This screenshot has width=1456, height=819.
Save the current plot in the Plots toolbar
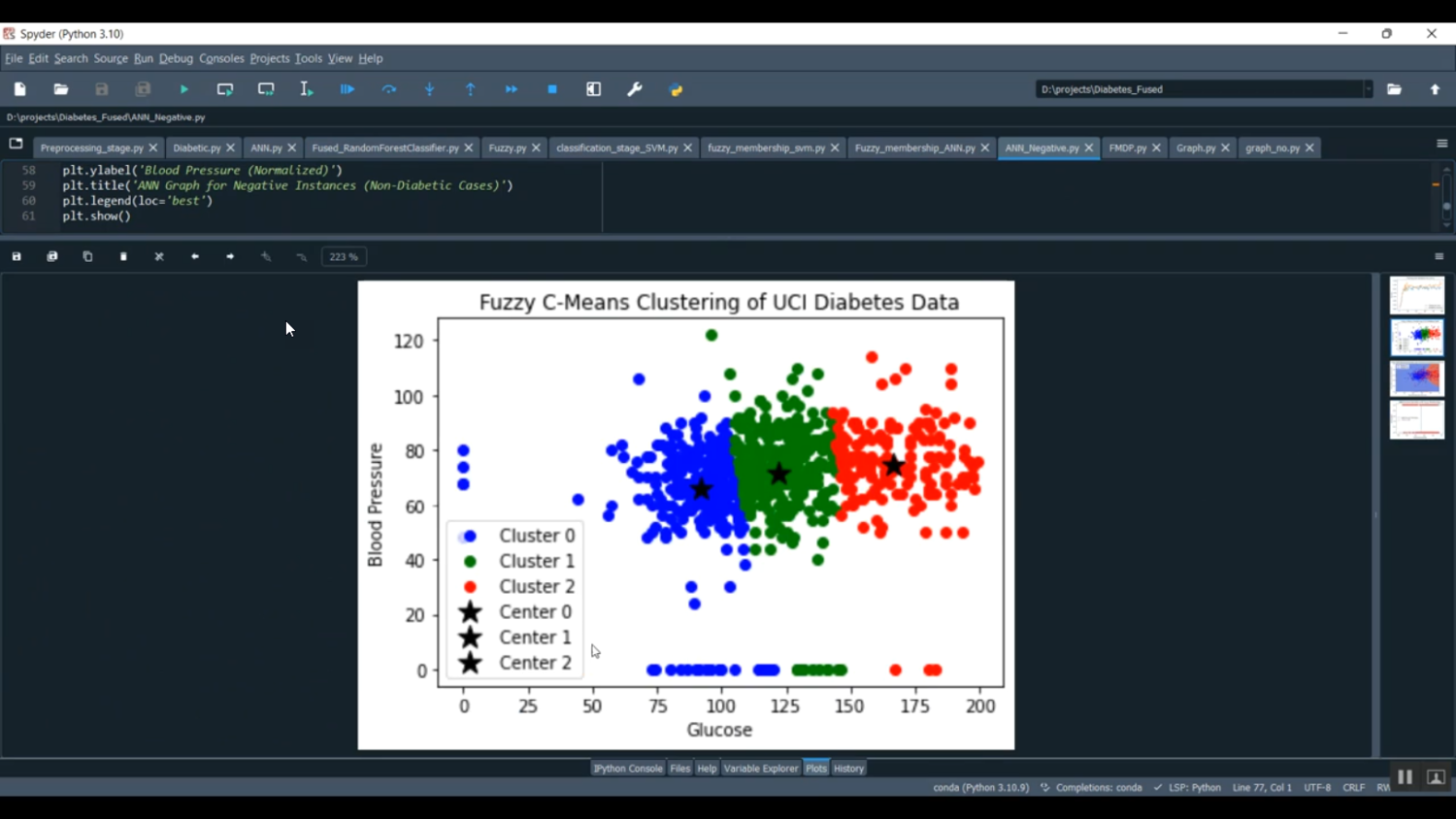[x=16, y=255]
